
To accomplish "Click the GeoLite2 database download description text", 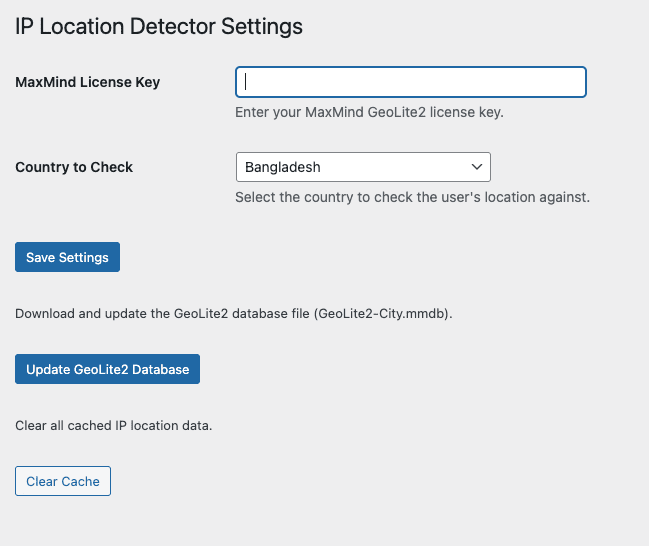I will pyautogui.click(x=234, y=314).
